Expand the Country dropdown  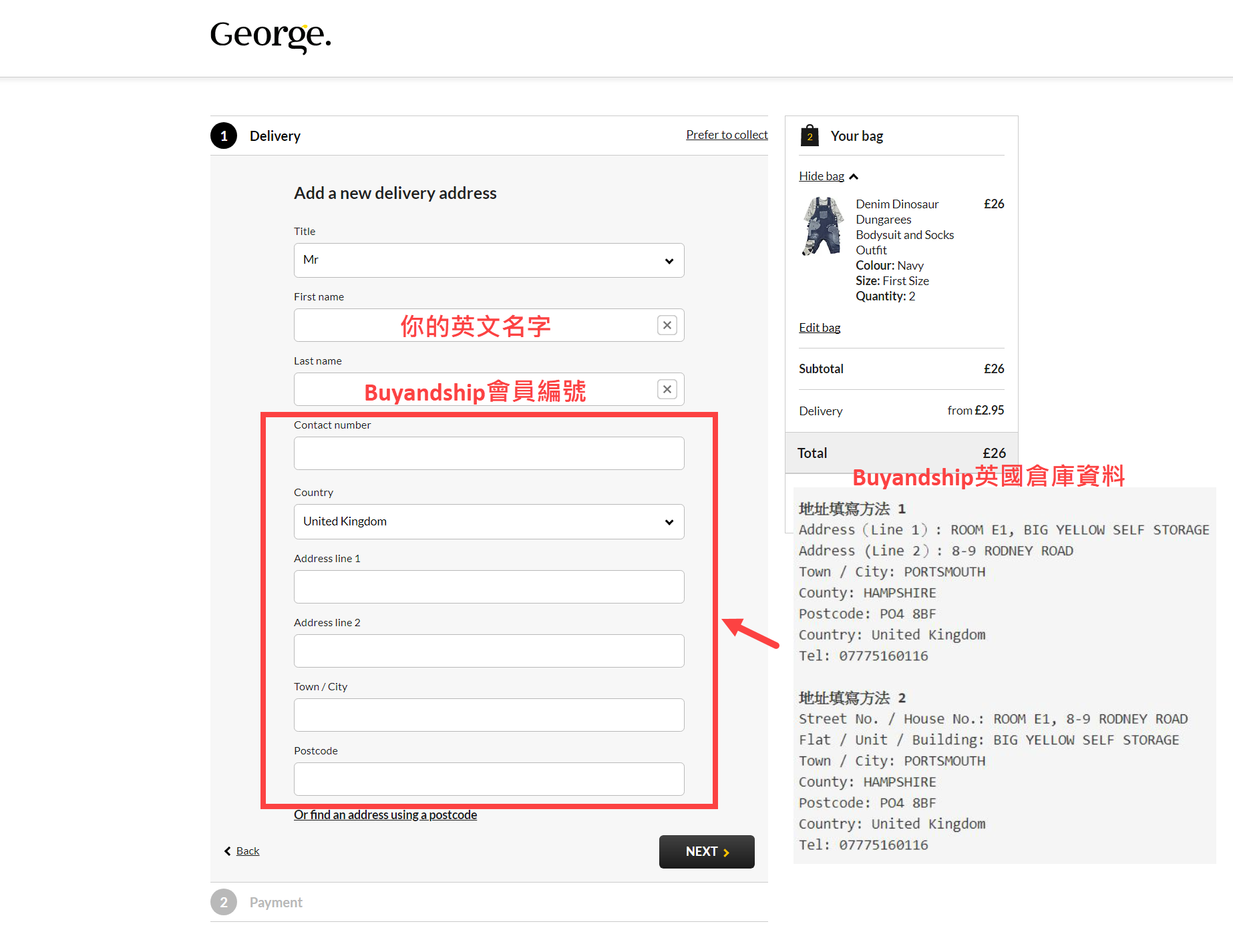(x=489, y=521)
